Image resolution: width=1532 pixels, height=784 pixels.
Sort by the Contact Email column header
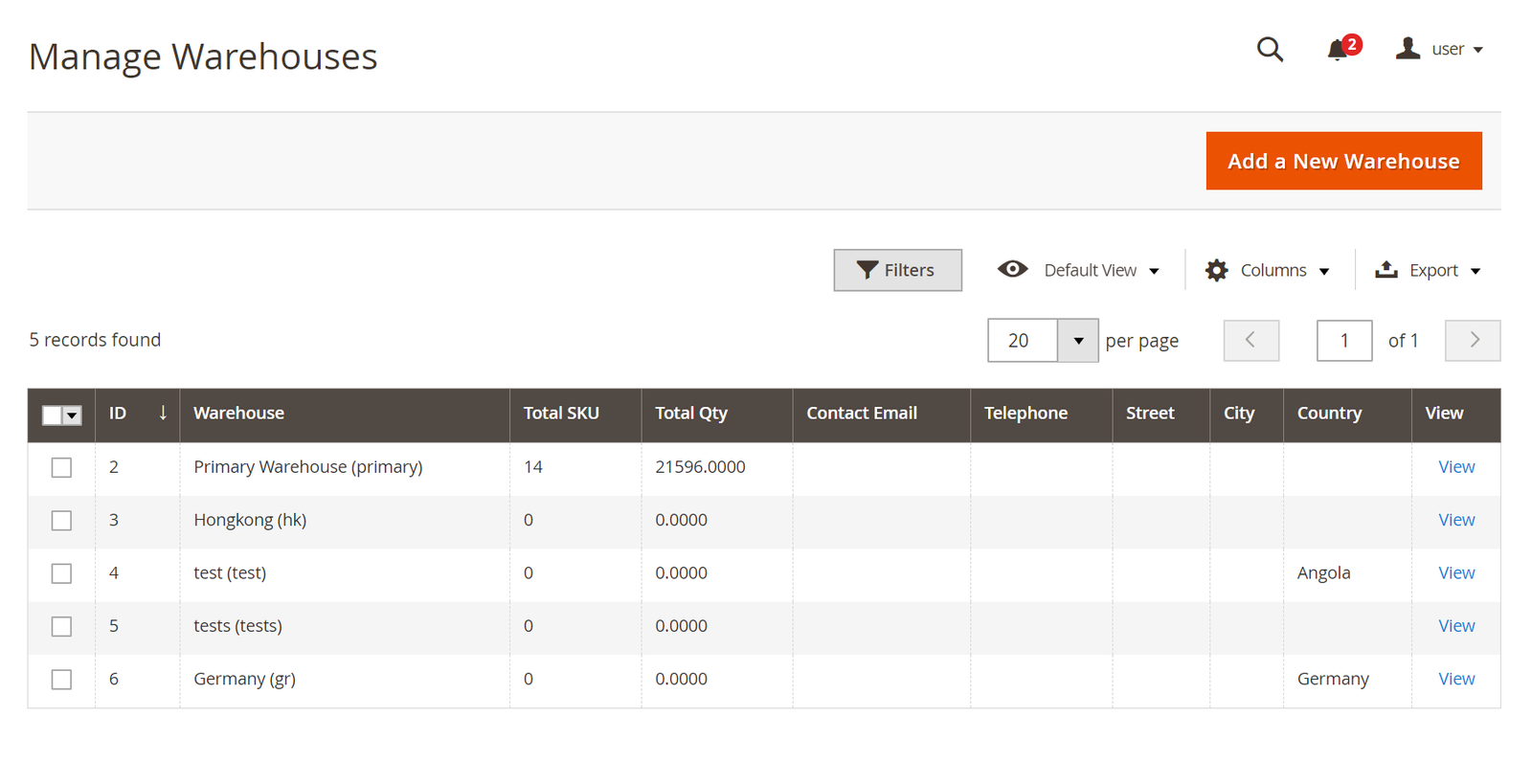click(882, 414)
